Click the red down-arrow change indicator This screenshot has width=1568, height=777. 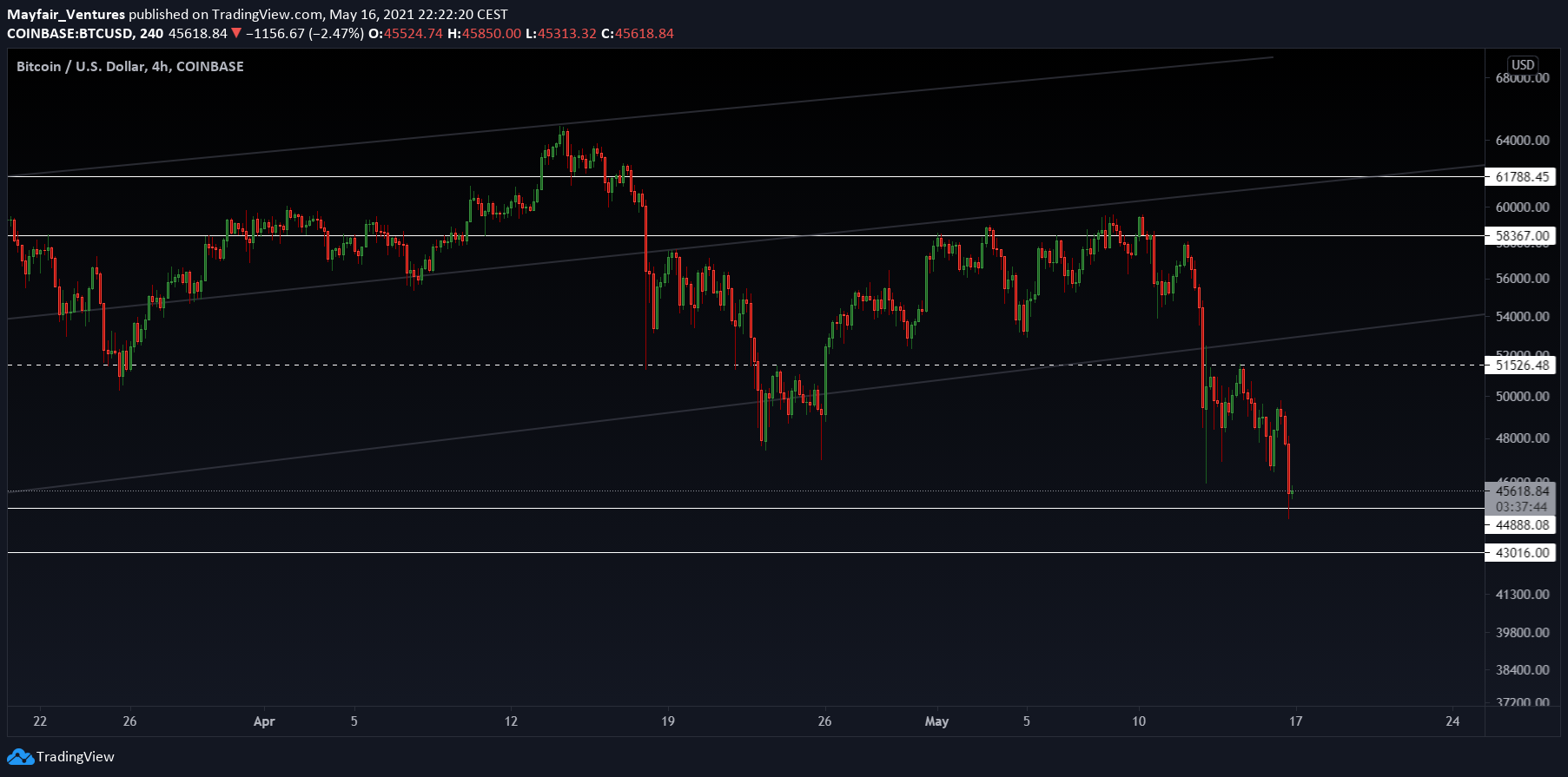pyautogui.click(x=236, y=34)
